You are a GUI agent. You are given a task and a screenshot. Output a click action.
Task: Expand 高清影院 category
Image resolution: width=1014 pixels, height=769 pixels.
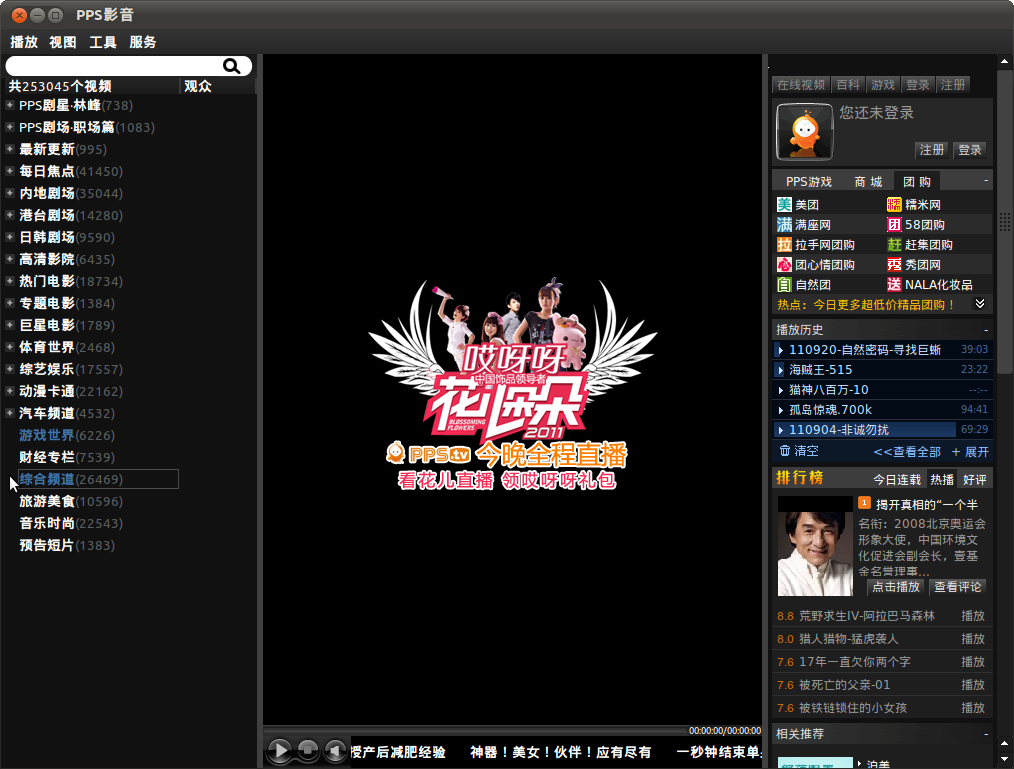10,259
